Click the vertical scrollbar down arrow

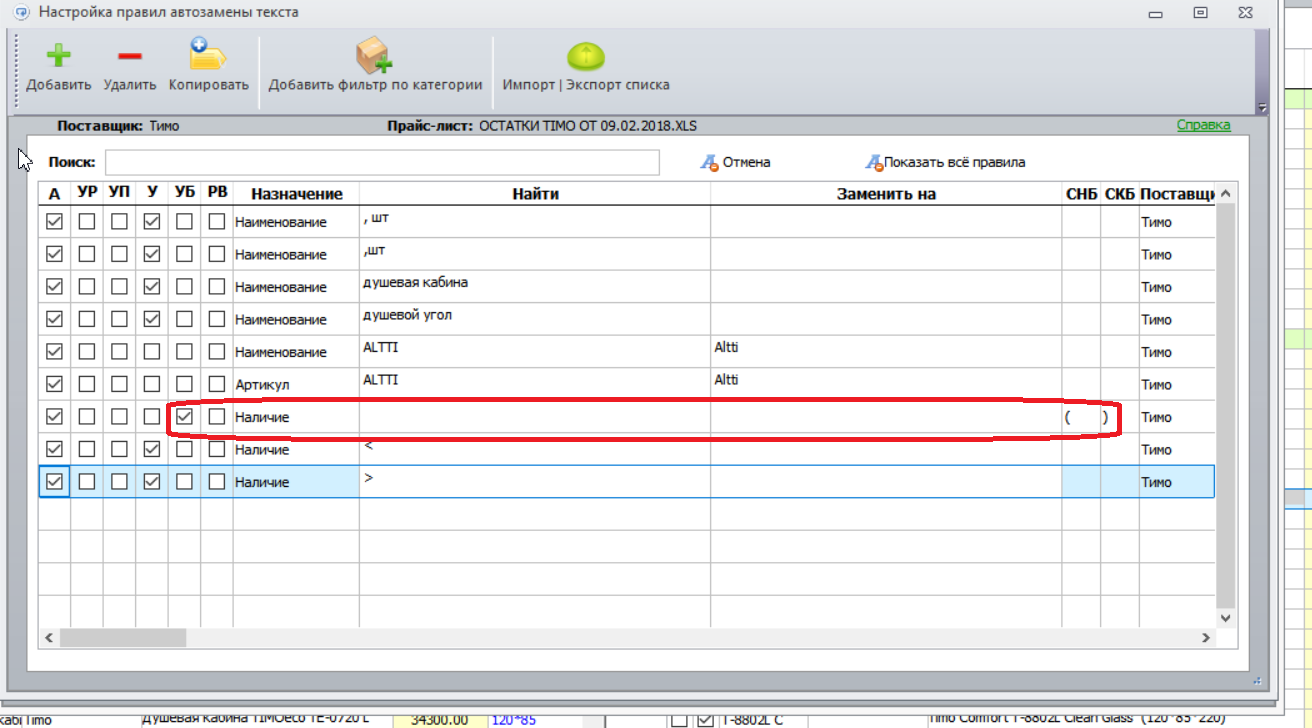click(1226, 618)
